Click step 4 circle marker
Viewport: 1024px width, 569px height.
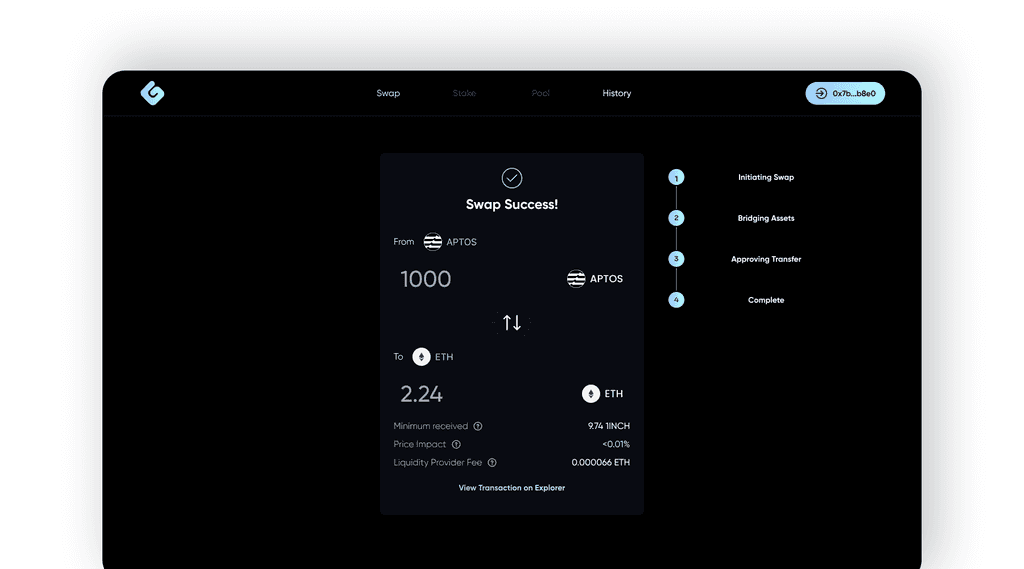(x=676, y=300)
